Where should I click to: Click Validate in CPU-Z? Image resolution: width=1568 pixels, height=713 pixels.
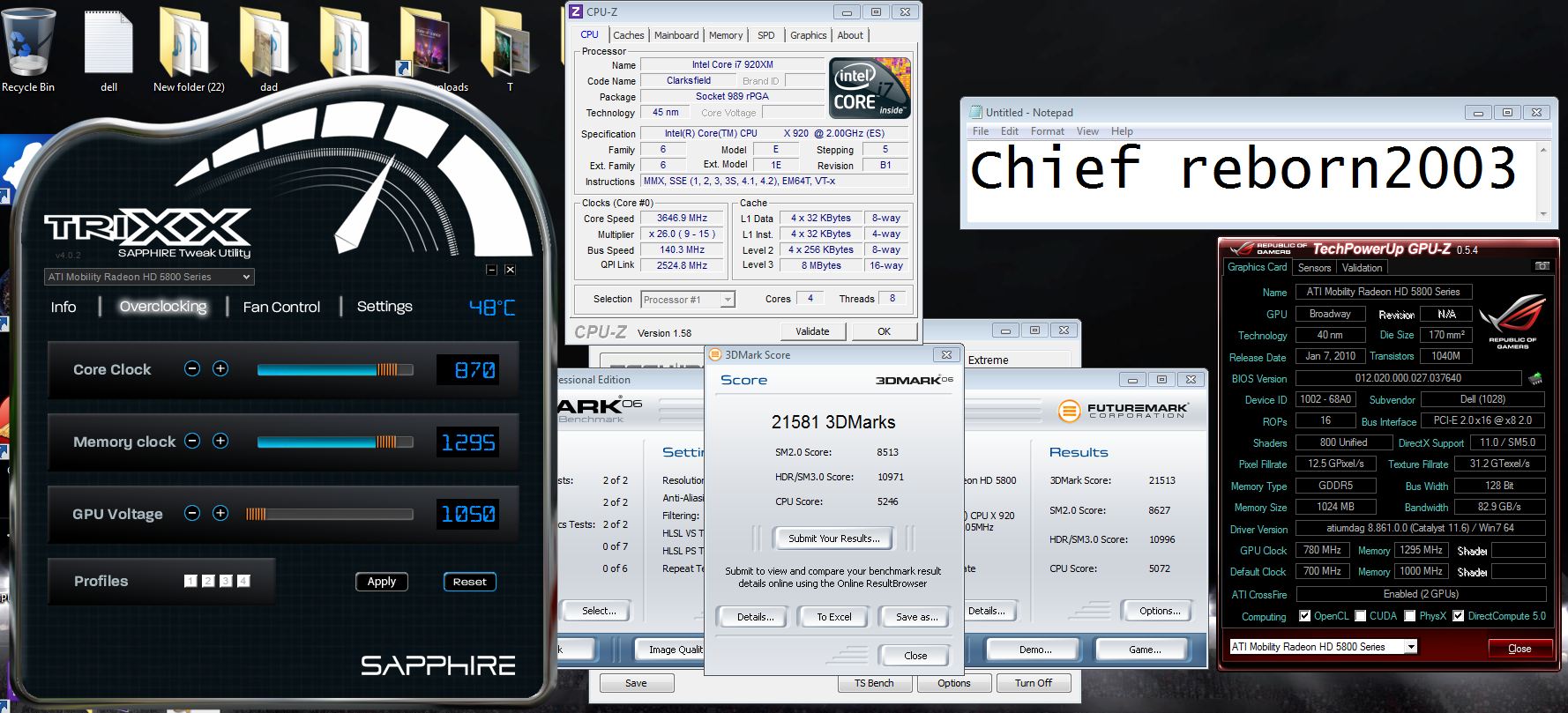(x=812, y=331)
